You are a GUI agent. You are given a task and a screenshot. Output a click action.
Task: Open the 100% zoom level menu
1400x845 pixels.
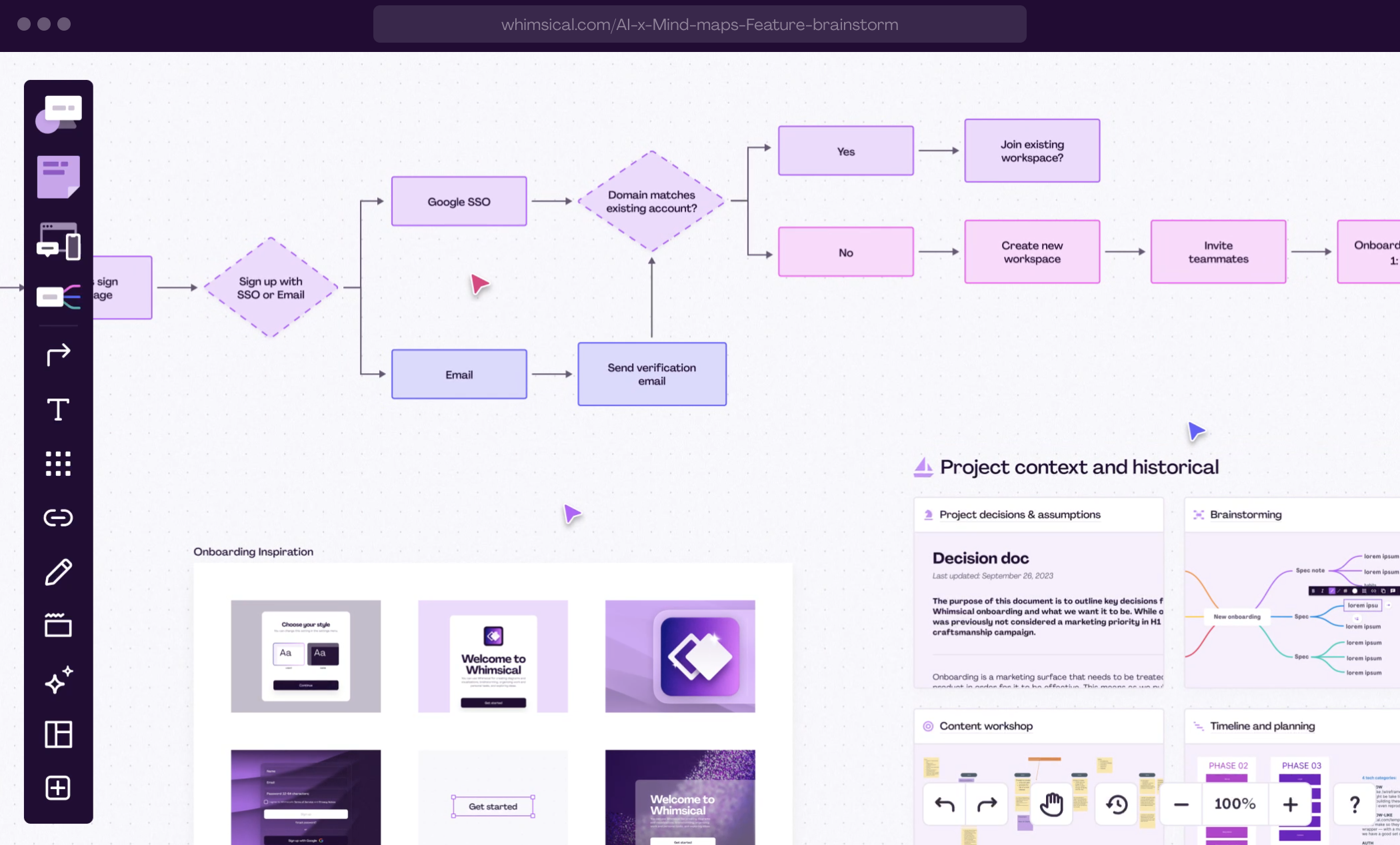click(1235, 804)
